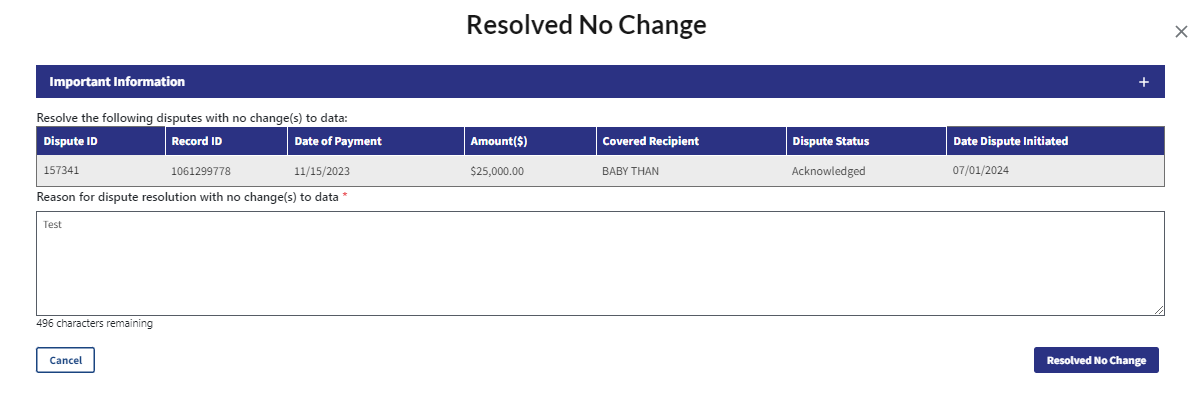Click record ID 1061299778 cell
This screenshot has width=1198, height=393.
(226, 171)
